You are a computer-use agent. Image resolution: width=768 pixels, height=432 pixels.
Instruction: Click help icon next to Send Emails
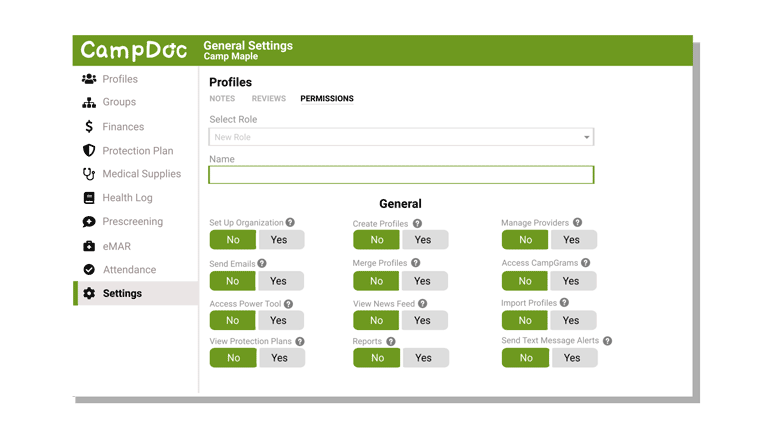click(262, 264)
